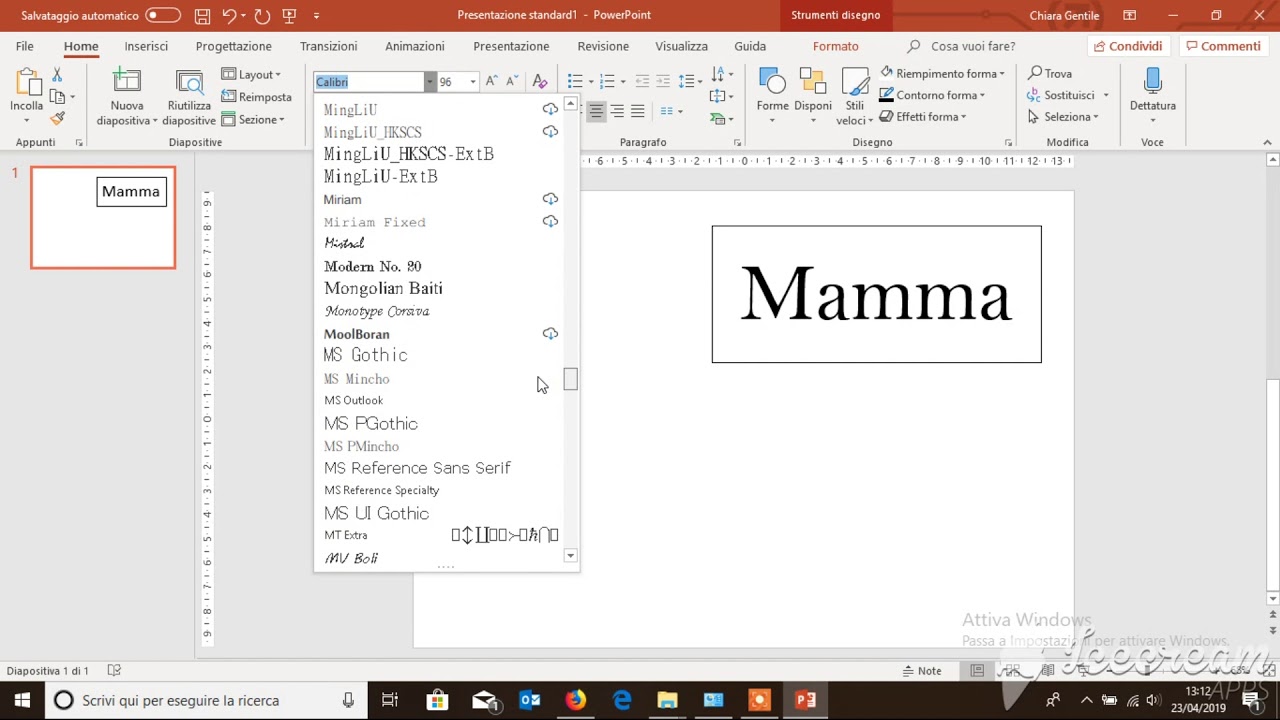The width and height of the screenshot is (1280, 720).
Task: Switch to the Animazioni tab
Action: tap(414, 46)
